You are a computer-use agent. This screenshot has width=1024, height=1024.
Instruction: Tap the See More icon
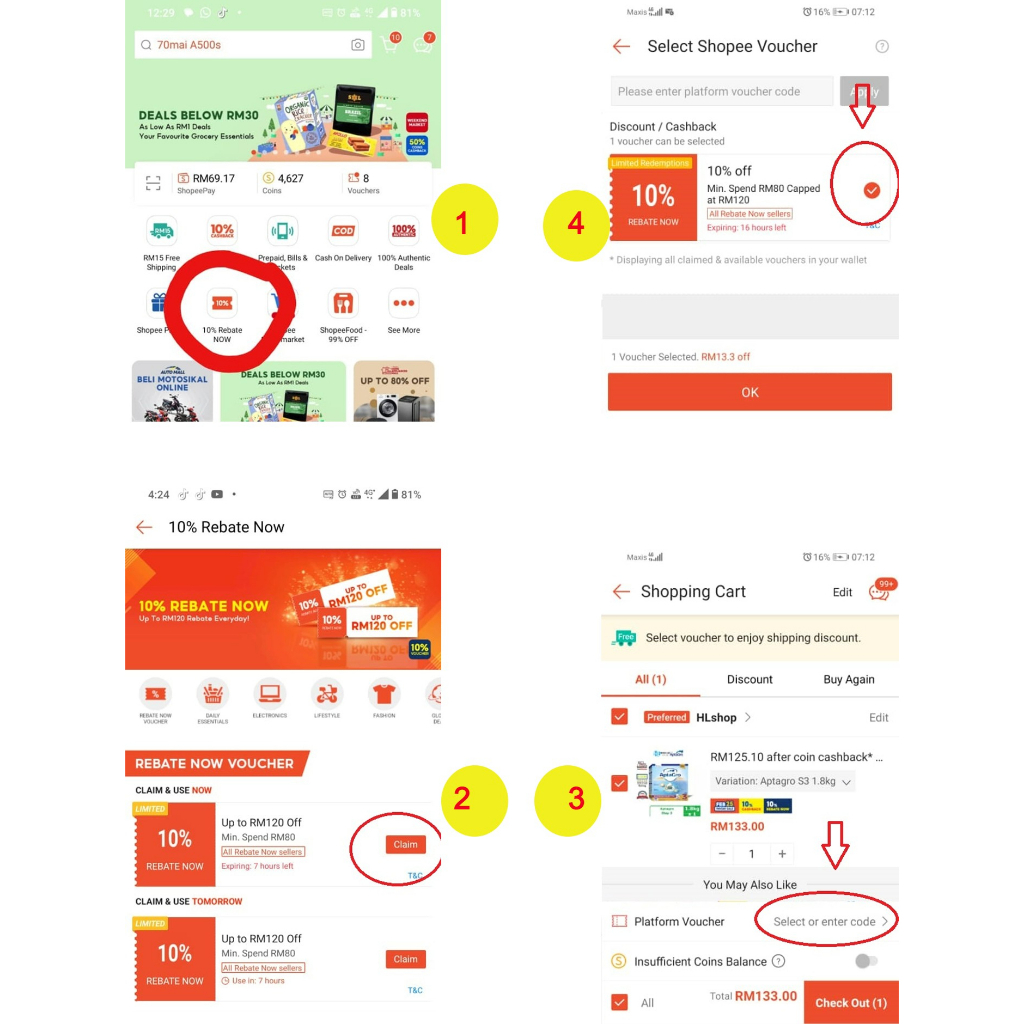tap(404, 304)
